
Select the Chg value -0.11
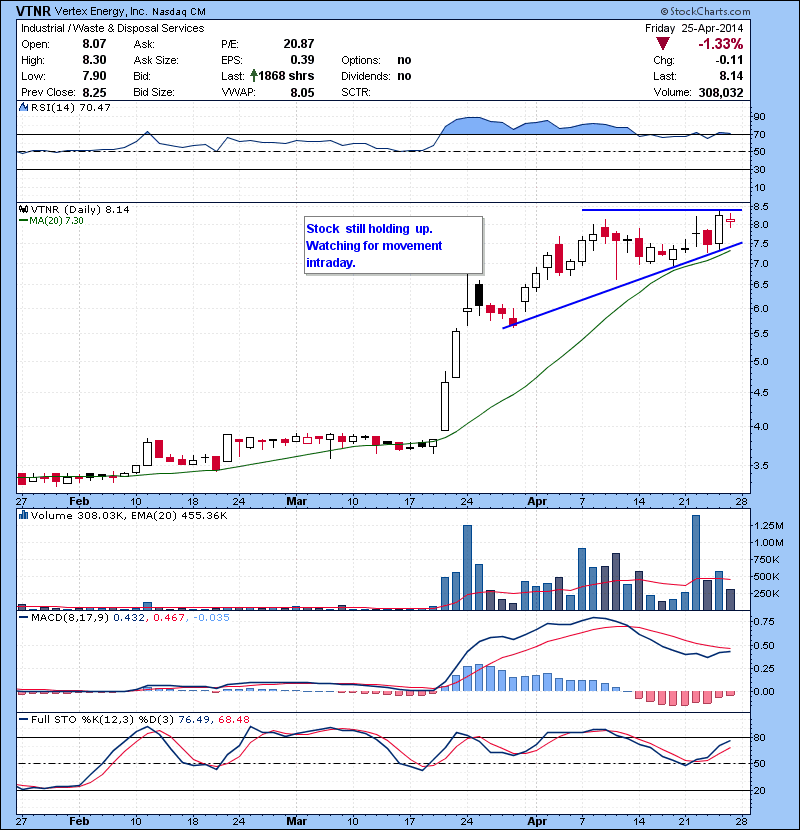[x=729, y=60]
